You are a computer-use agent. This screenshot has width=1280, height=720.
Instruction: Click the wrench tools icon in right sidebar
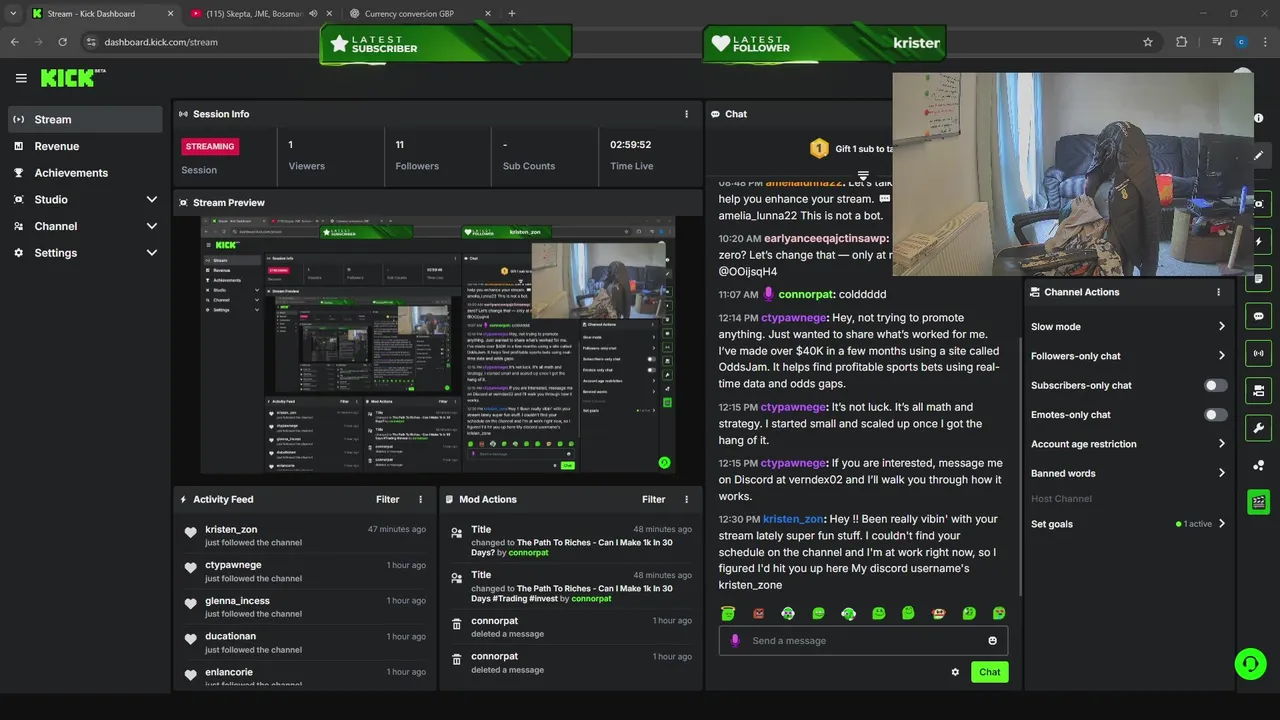(x=1258, y=428)
